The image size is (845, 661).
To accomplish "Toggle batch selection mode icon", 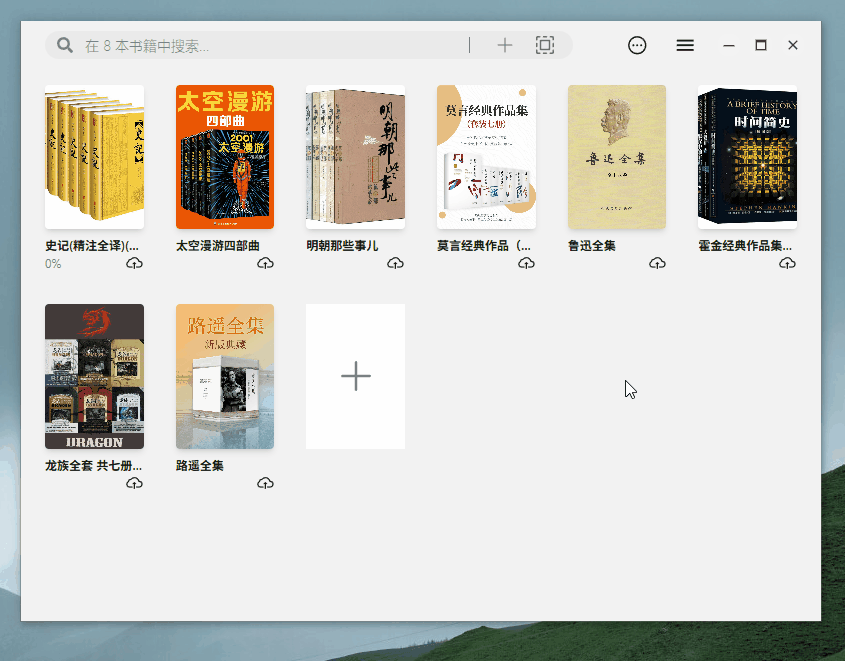I will [x=545, y=45].
